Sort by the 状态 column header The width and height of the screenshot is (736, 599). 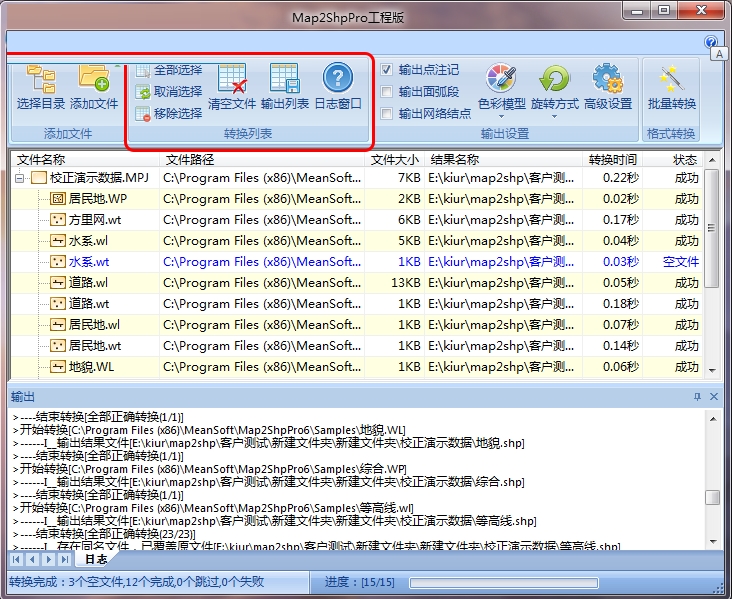click(x=673, y=160)
